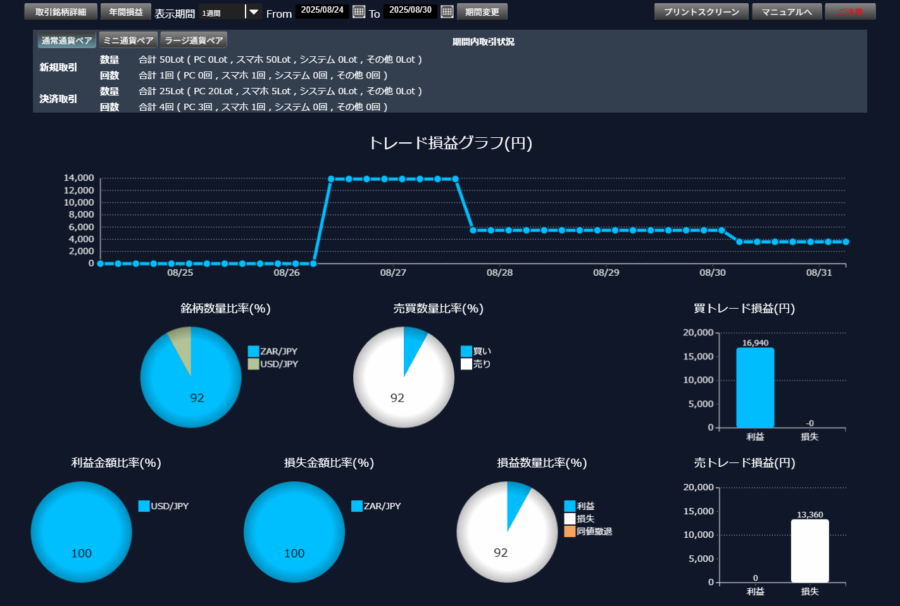Viewport: 900px width, 606px height.
Task: Expand the 表示期間 dropdown arrow
Action: [253, 12]
